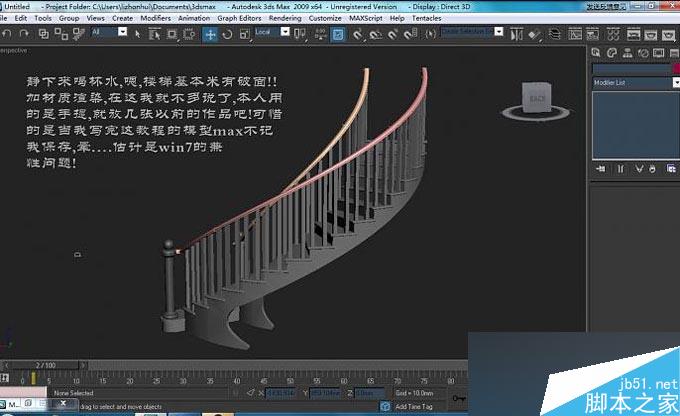Pick the Rectangular Selection Region tool
680x416 pixels.
pyautogui.click(x=172, y=34)
